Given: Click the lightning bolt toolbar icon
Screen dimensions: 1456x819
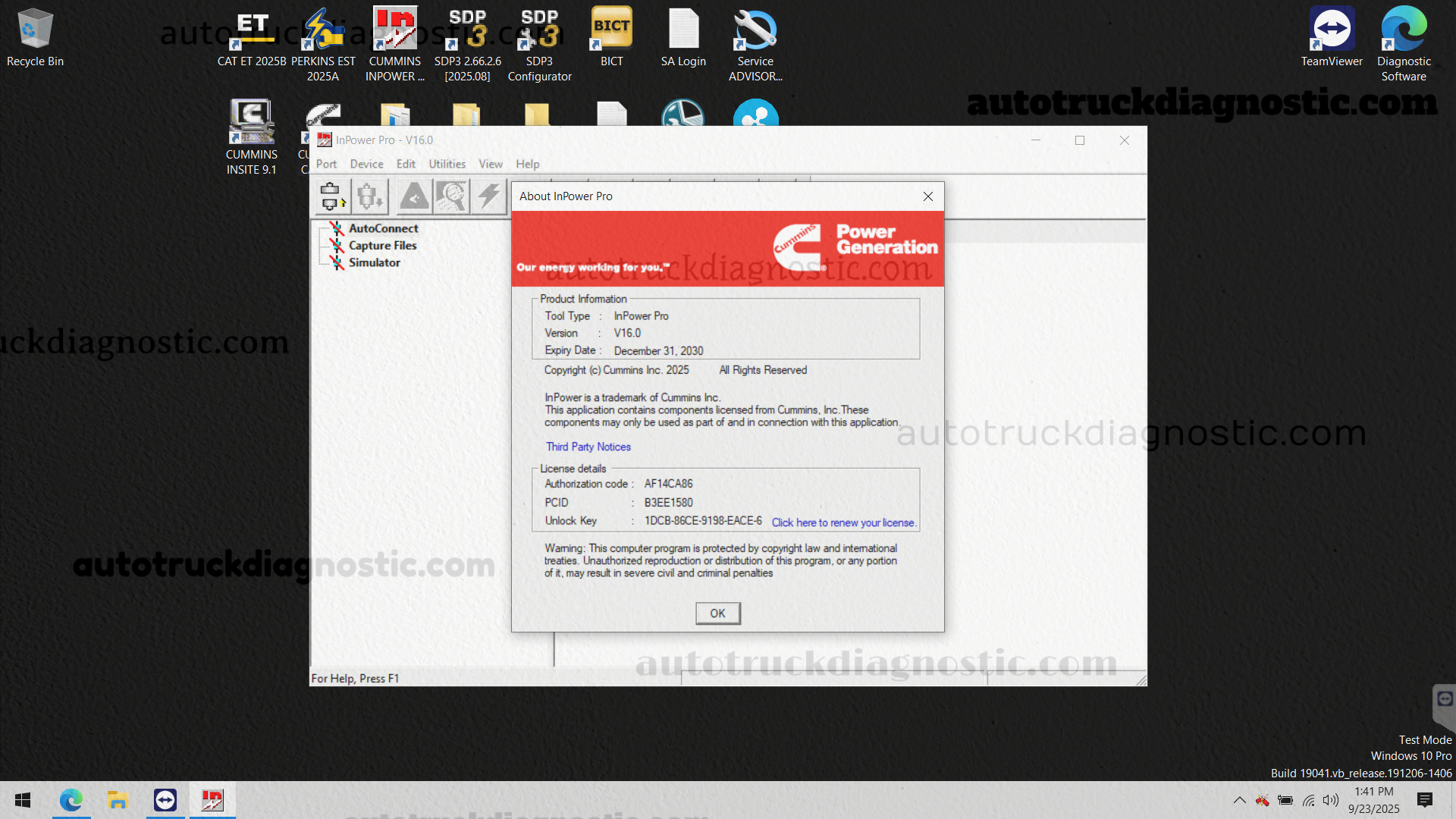Looking at the screenshot, I should [489, 196].
